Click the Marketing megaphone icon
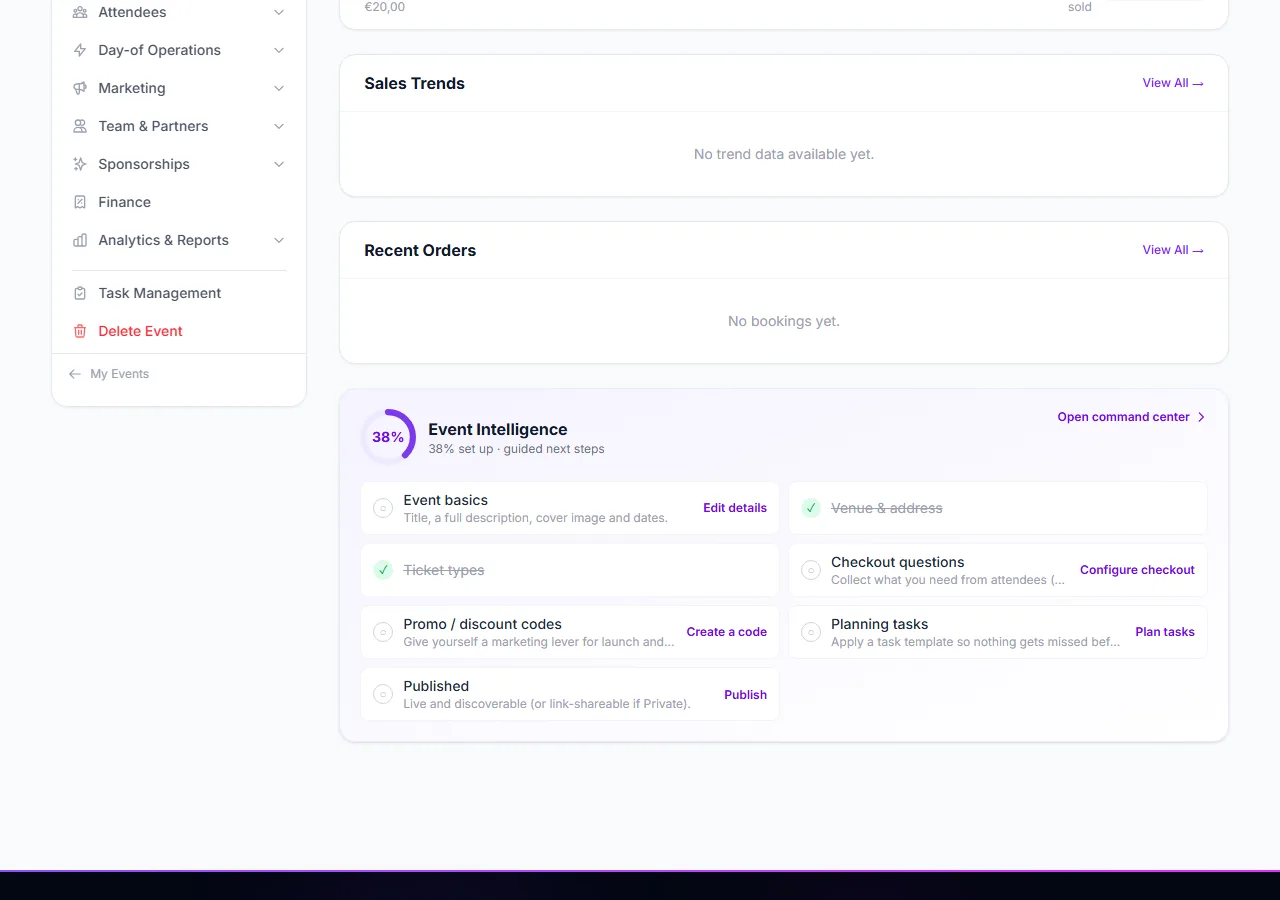The image size is (1280, 900). [x=80, y=88]
